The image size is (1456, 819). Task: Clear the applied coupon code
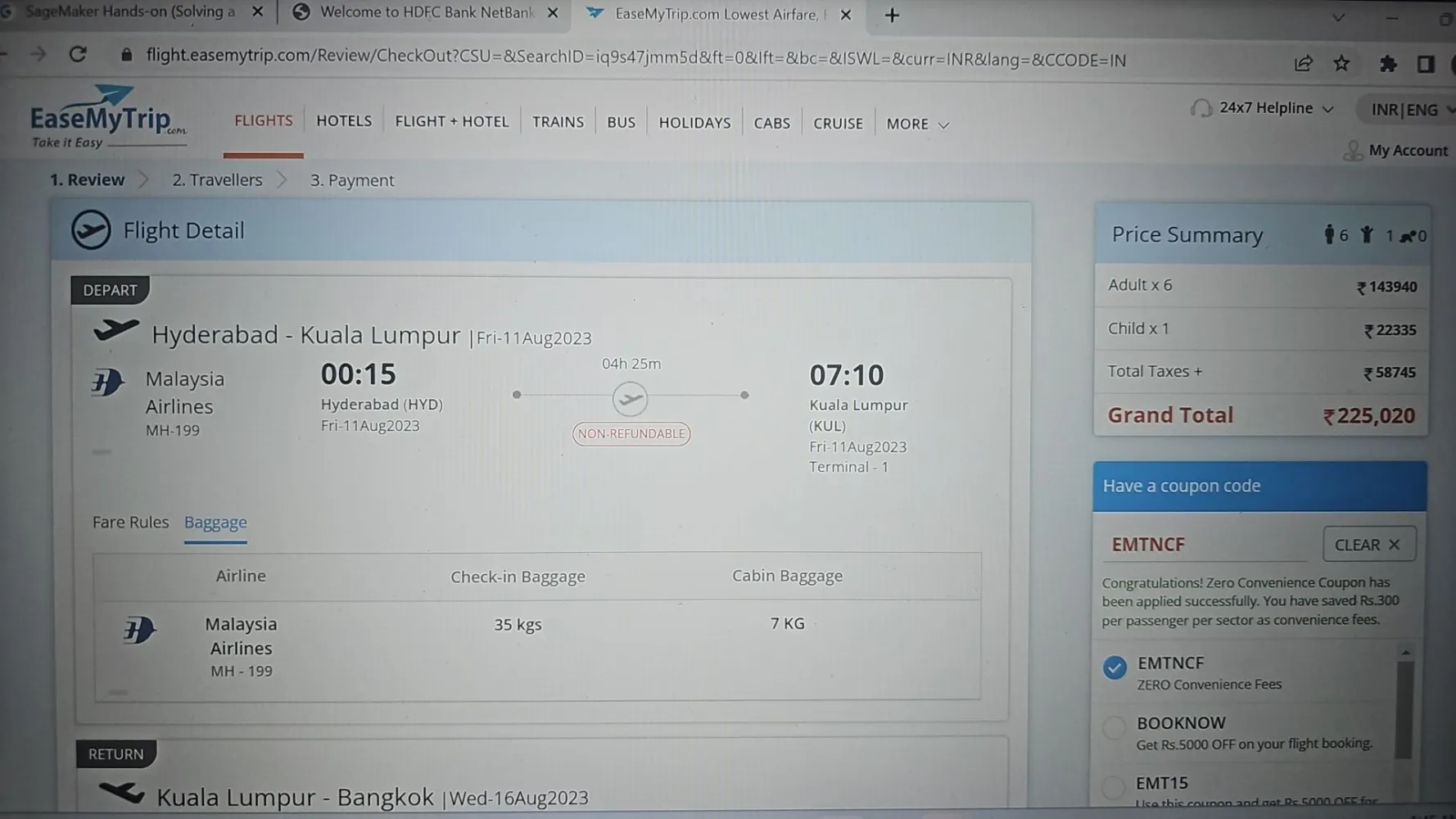click(1368, 545)
